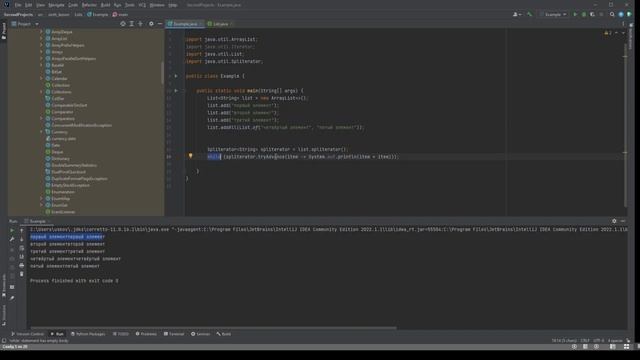Hide the Project tool window
The image size is (640, 360).
[160, 24]
